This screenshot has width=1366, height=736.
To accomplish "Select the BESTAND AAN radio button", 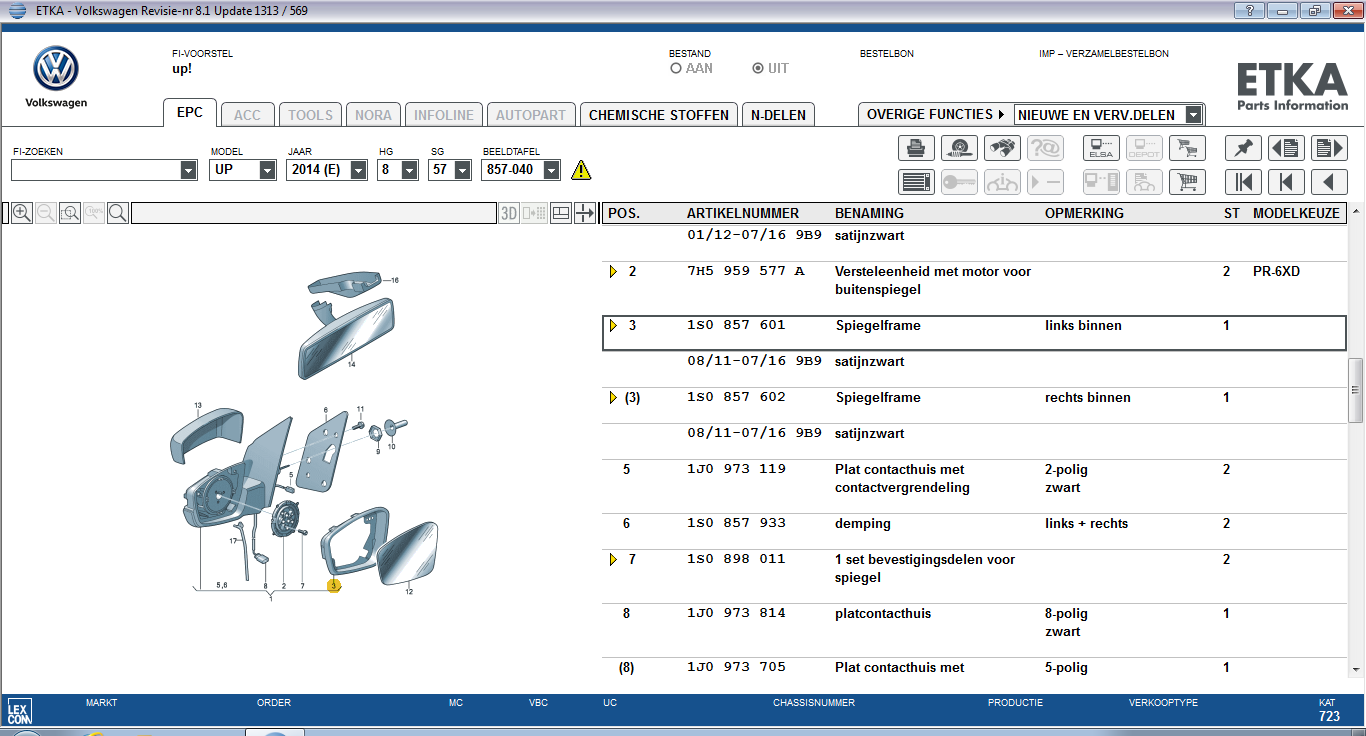I will click(x=676, y=69).
